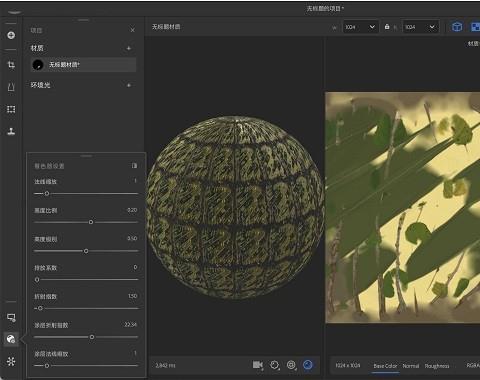The image size is (480, 380).
Task: Select the Perspective transform tool icon
Action: (x=11, y=87)
